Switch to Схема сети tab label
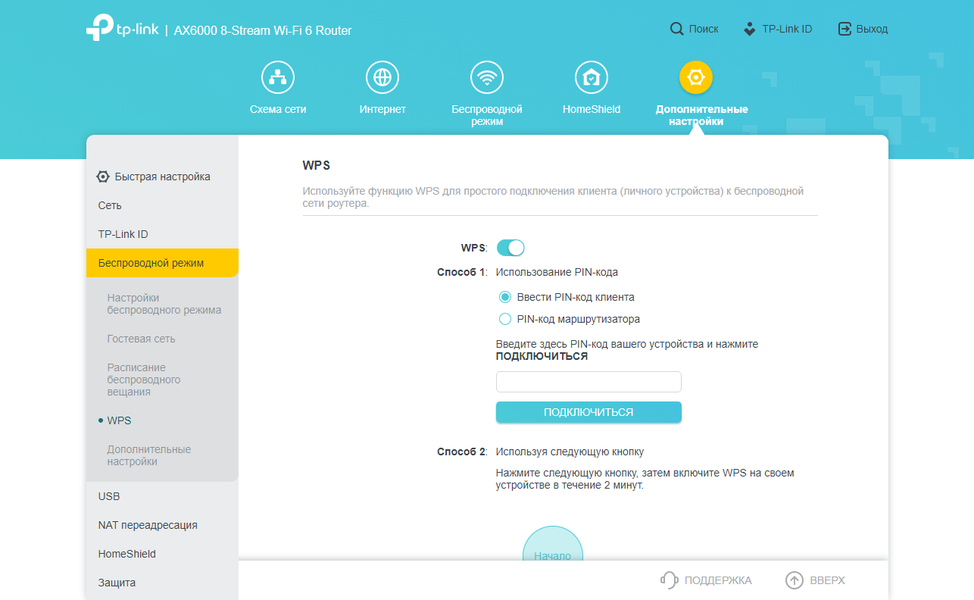The height and width of the screenshot is (600, 974). click(278, 109)
